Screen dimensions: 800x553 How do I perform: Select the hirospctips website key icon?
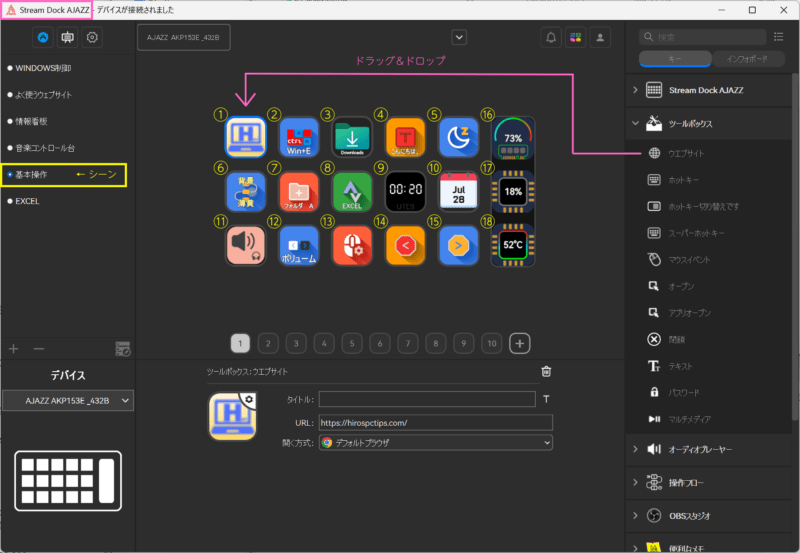click(245, 137)
